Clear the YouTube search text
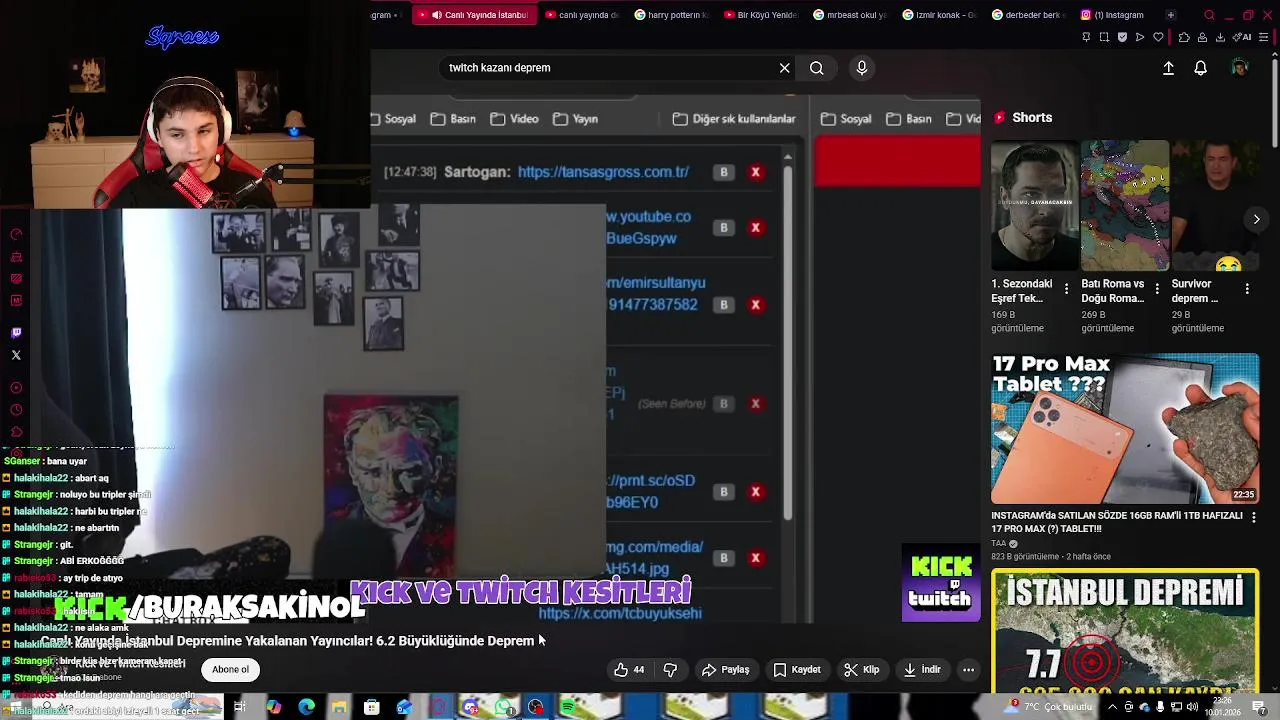 click(x=785, y=68)
